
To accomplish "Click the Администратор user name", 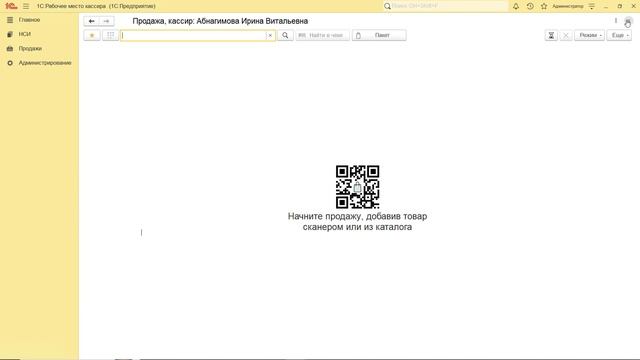I will tap(568, 6).
